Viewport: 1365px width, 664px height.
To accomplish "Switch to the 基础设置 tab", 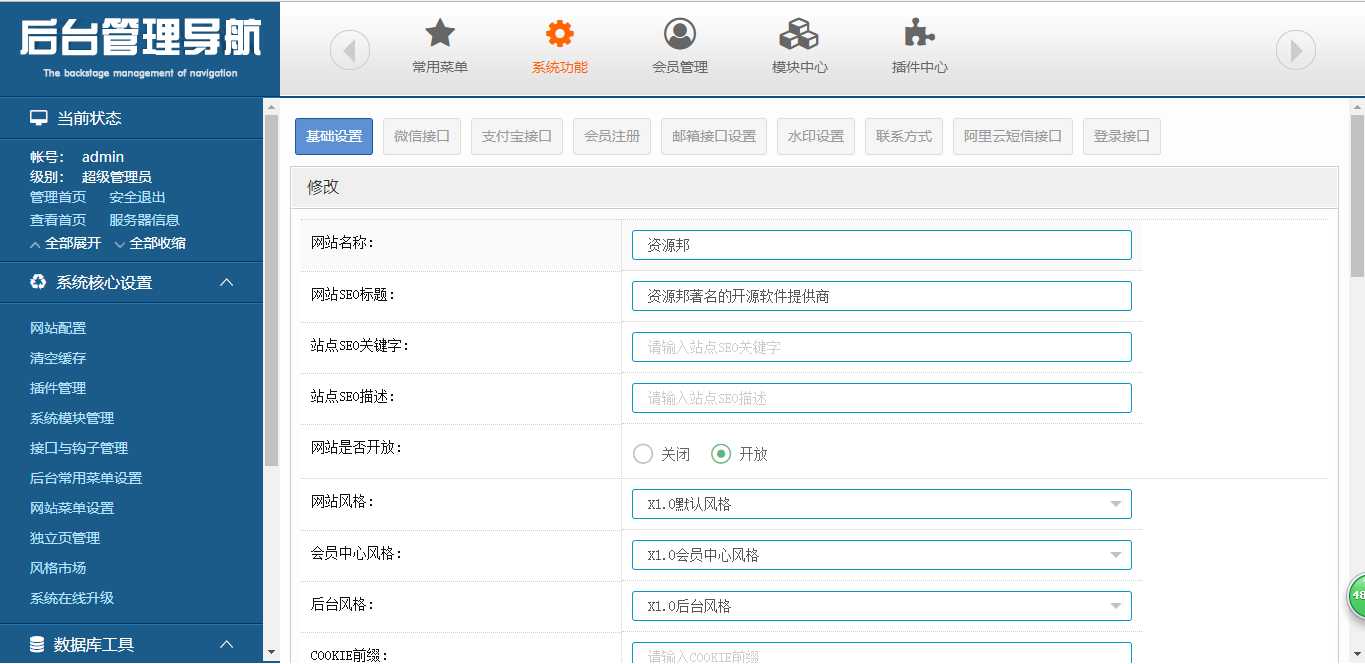I will tap(334, 136).
